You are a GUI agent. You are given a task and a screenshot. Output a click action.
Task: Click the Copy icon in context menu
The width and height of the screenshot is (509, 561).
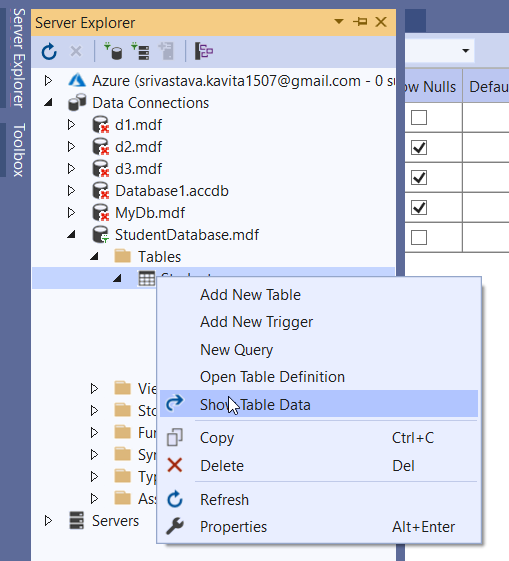(175, 437)
